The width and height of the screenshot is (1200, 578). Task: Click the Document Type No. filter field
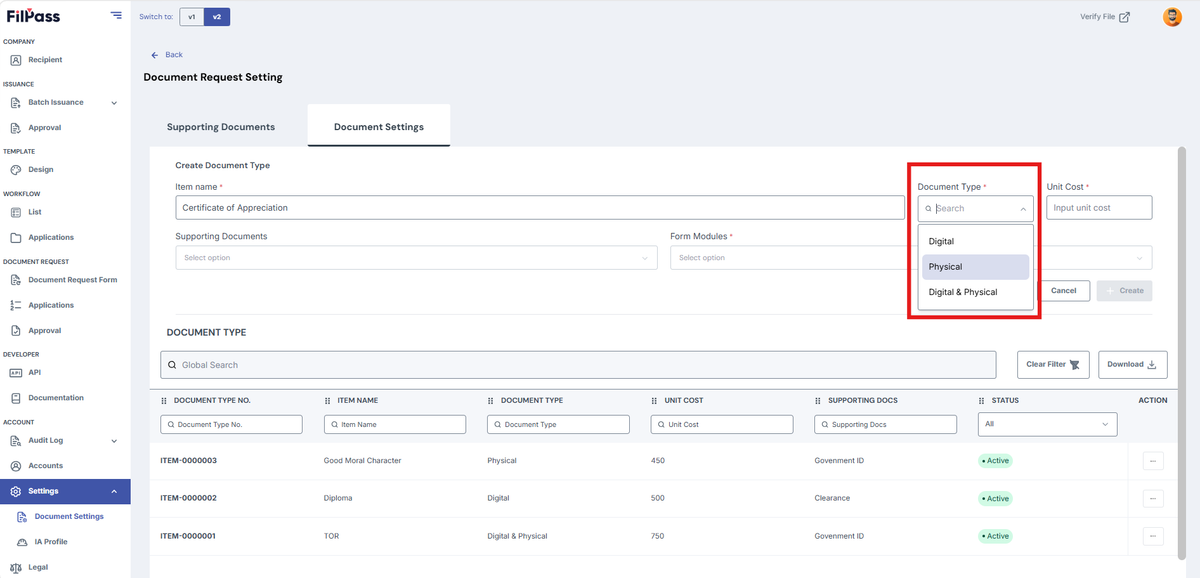click(231, 424)
